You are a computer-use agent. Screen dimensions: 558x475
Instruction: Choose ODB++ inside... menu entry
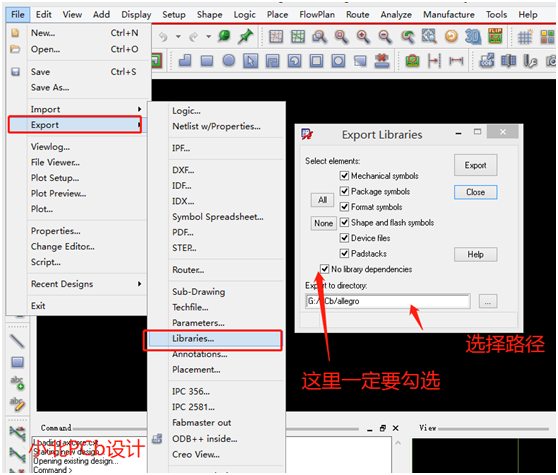coord(205,439)
